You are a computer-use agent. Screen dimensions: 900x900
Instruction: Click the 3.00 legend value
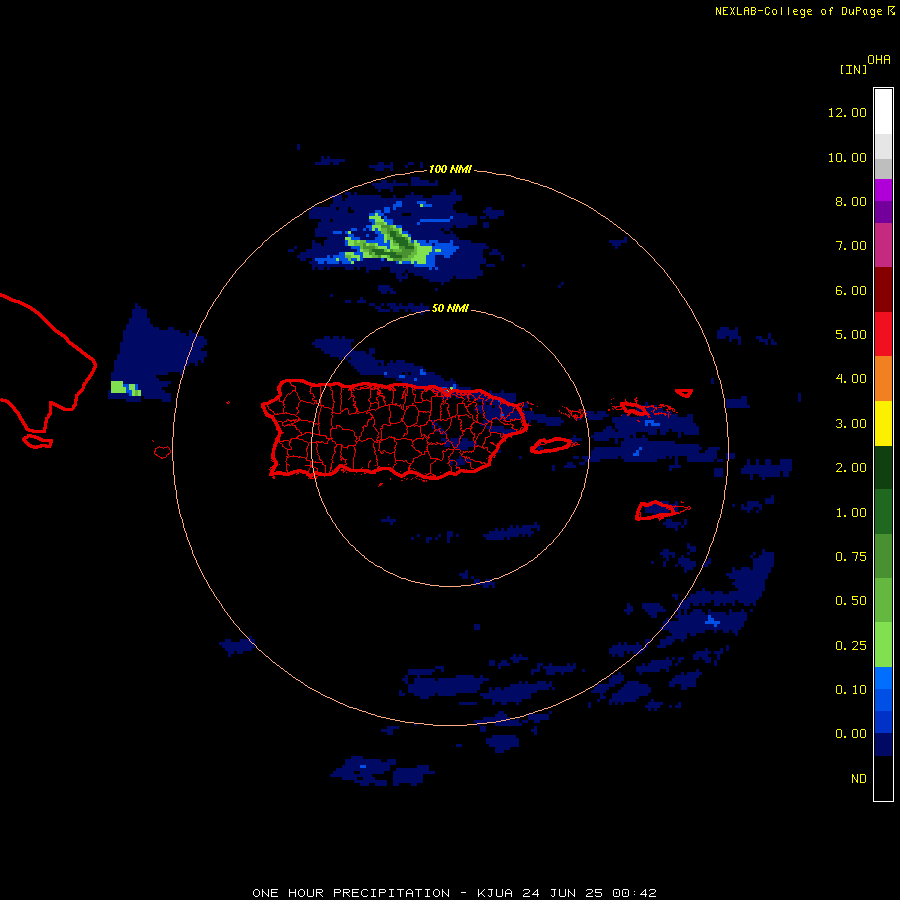[850, 424]
